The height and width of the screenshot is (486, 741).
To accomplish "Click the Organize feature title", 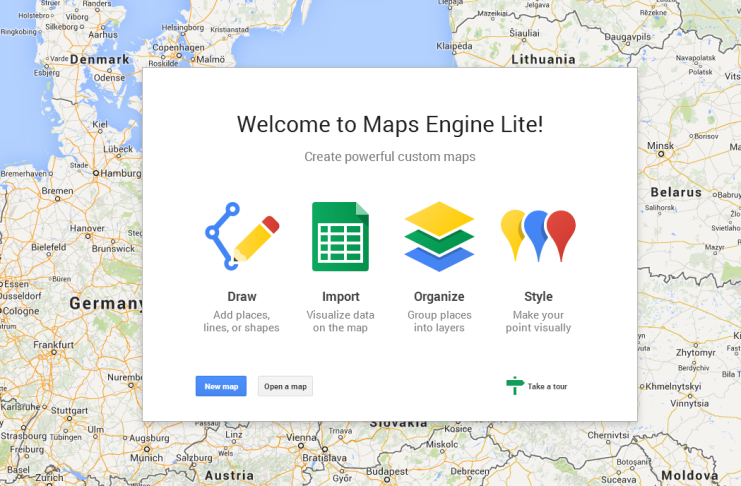I will [x=439, y=297].
